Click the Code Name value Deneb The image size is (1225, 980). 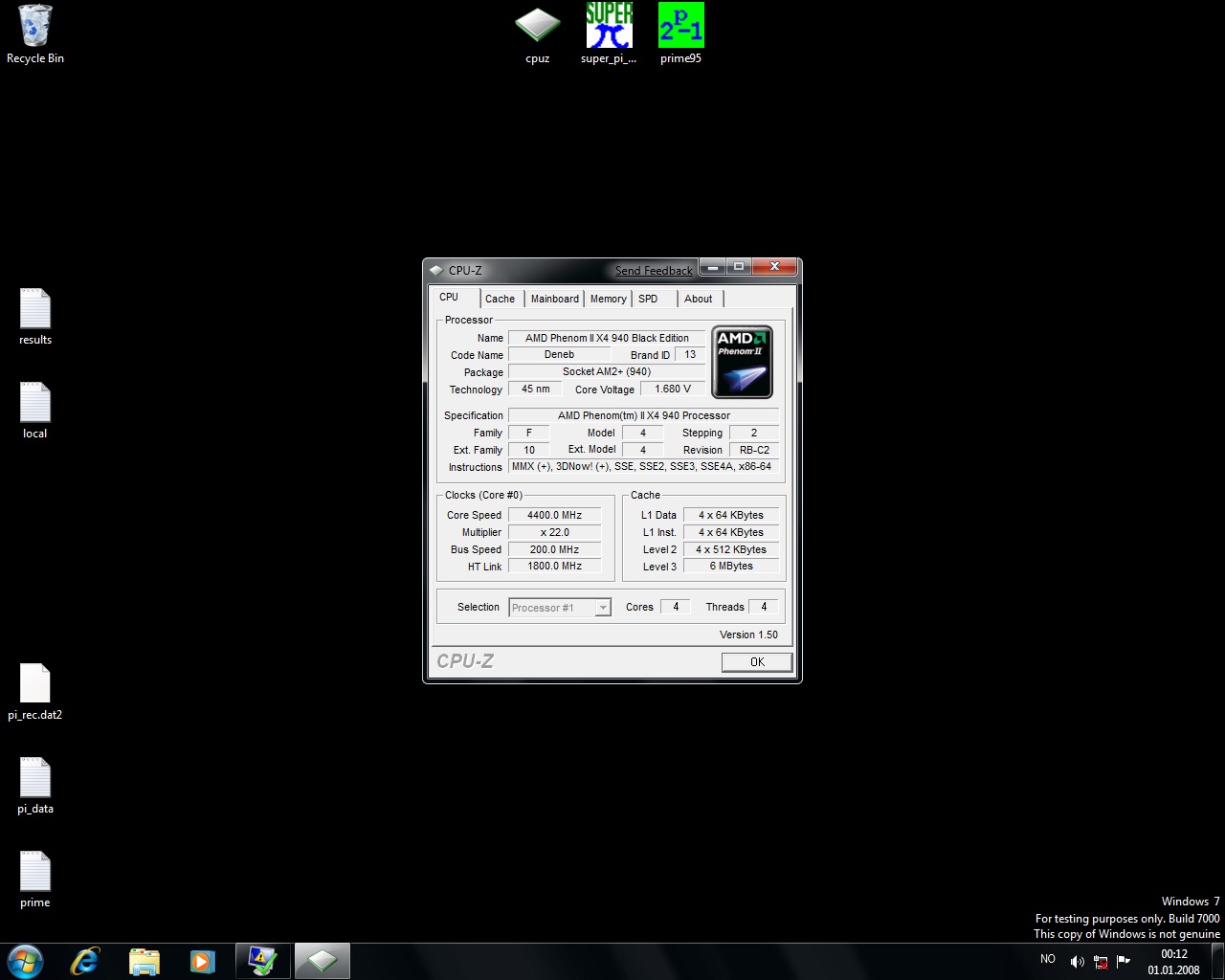click(560, 354)
